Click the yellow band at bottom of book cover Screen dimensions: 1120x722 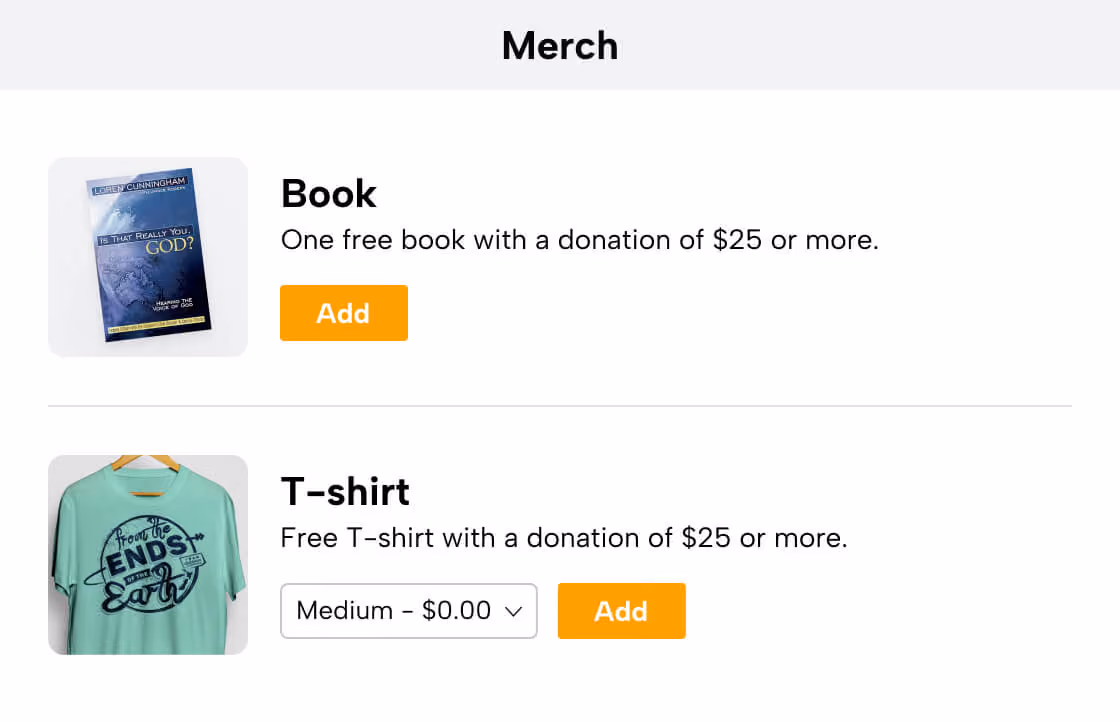click(x=157, y=325)
